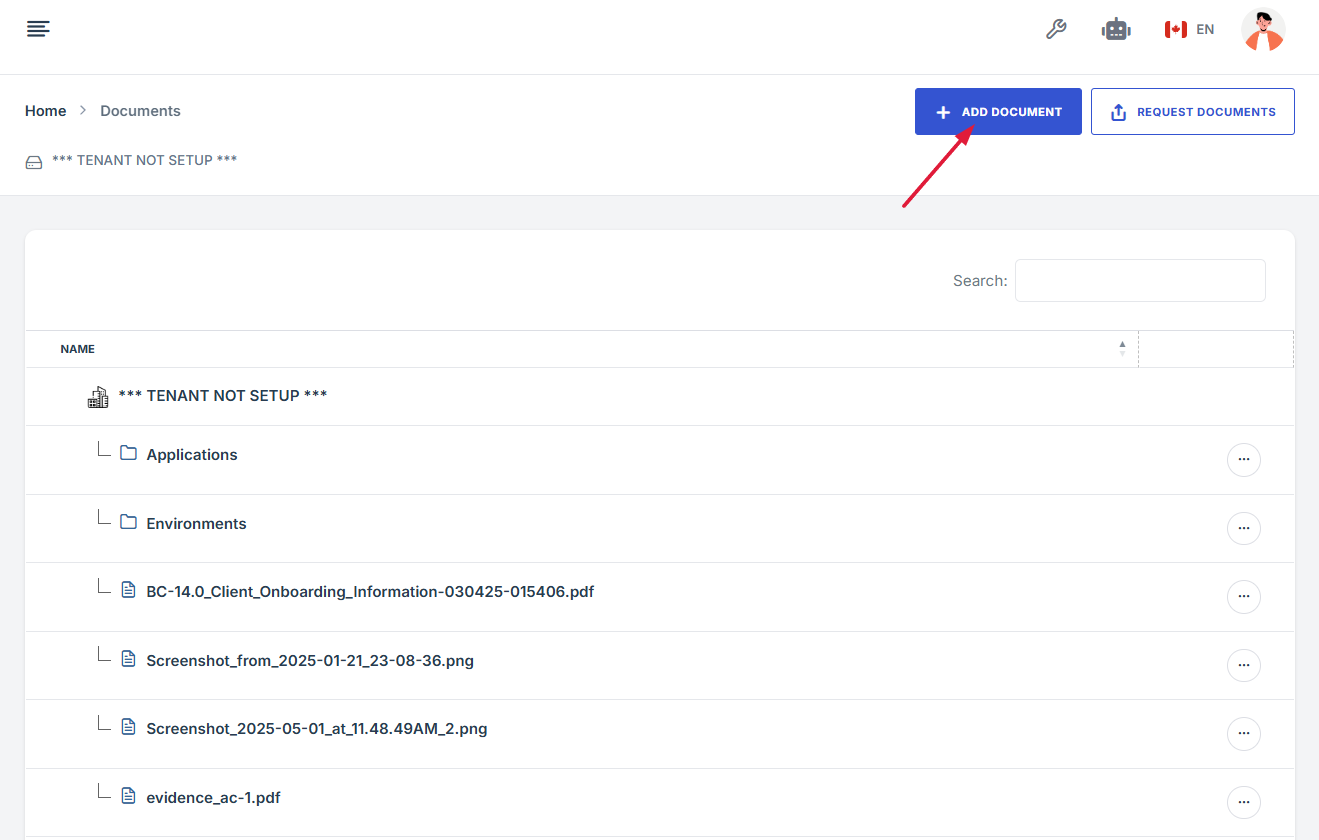Open Screenshot_from_2025-01-21_23-08-36.png file
This screenshot has width=1319, height=840.
coord(310,661)
